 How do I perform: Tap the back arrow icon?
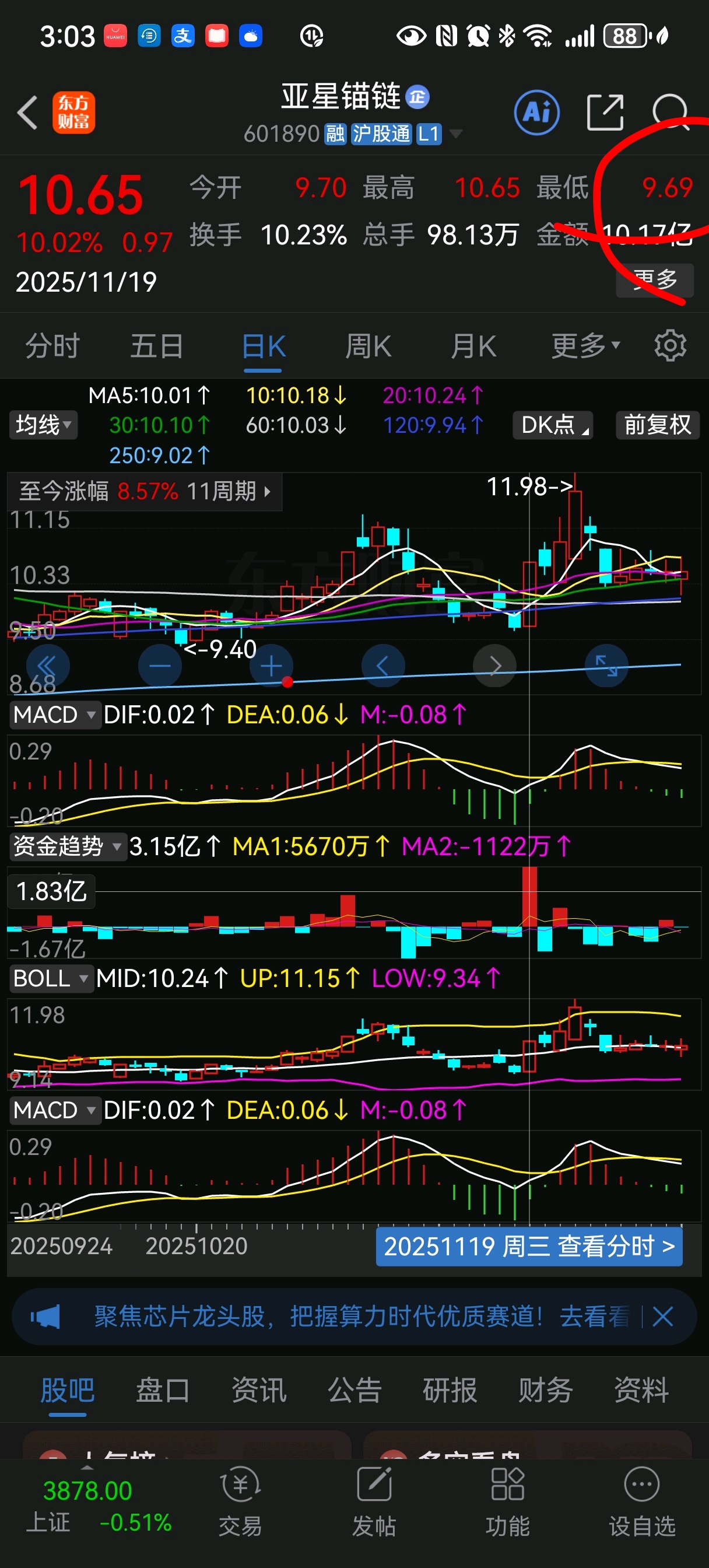click(x=28, y=113)
